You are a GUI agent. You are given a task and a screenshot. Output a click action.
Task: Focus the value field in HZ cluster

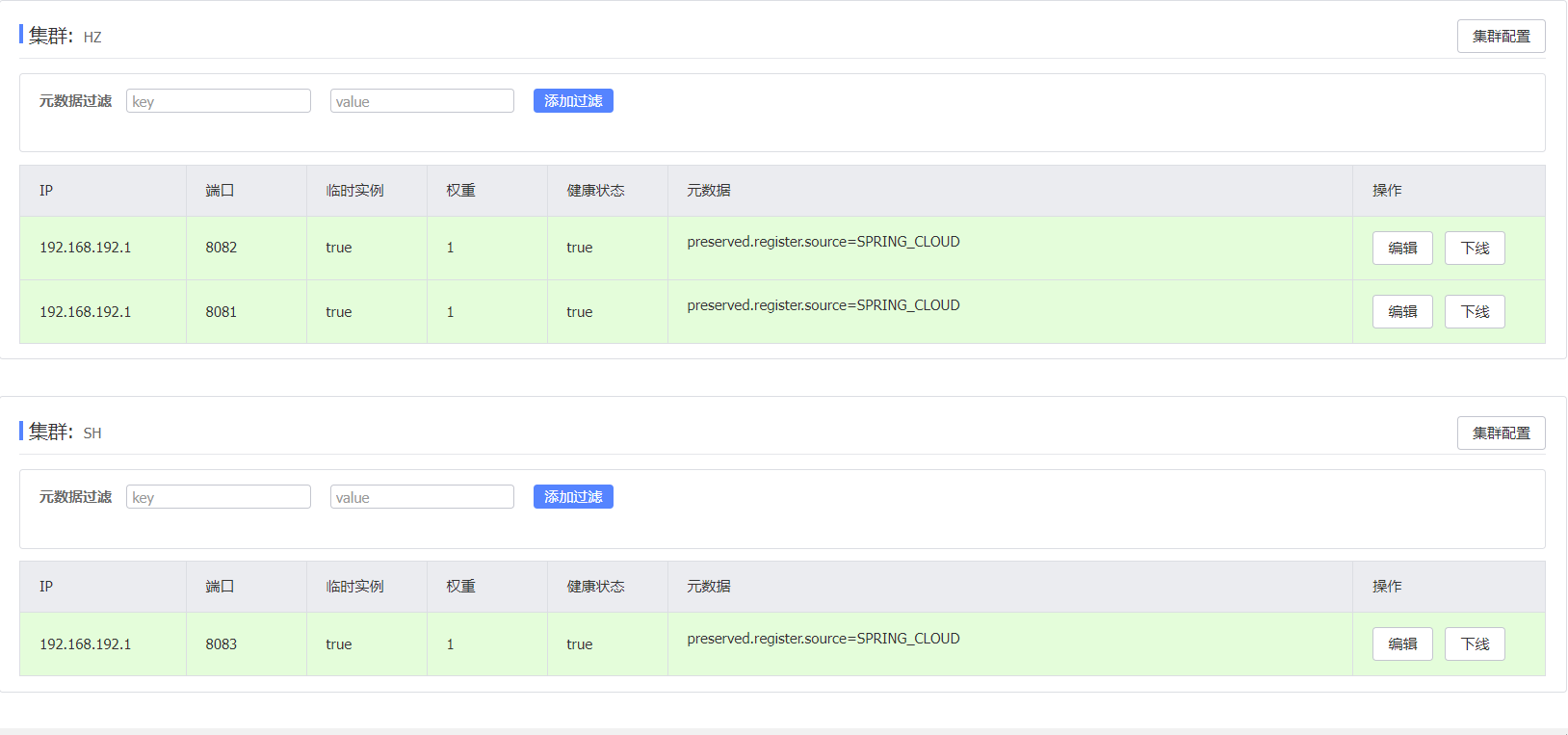point(422,101)
